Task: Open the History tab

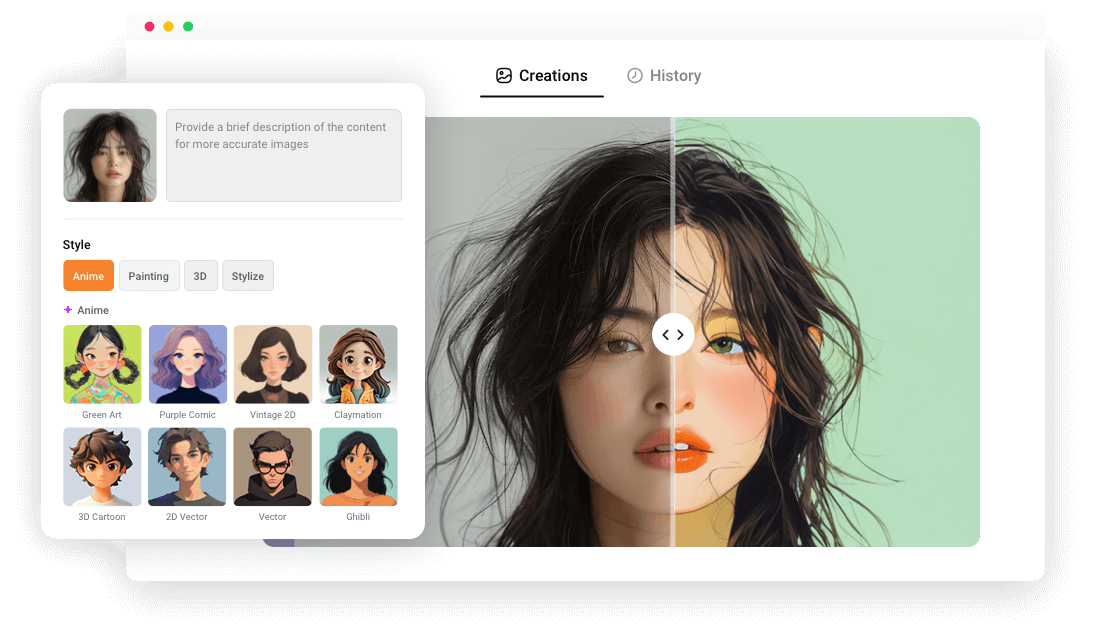Action: (x=664, y=75)
